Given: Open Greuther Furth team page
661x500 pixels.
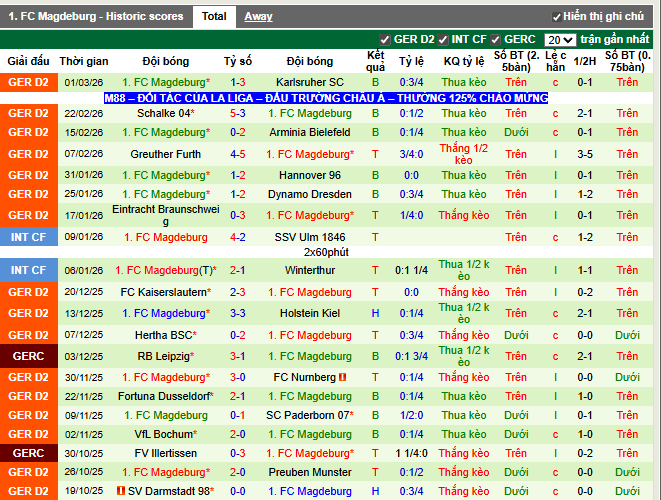Looking at the screenshot, I should tap(166, 154).
